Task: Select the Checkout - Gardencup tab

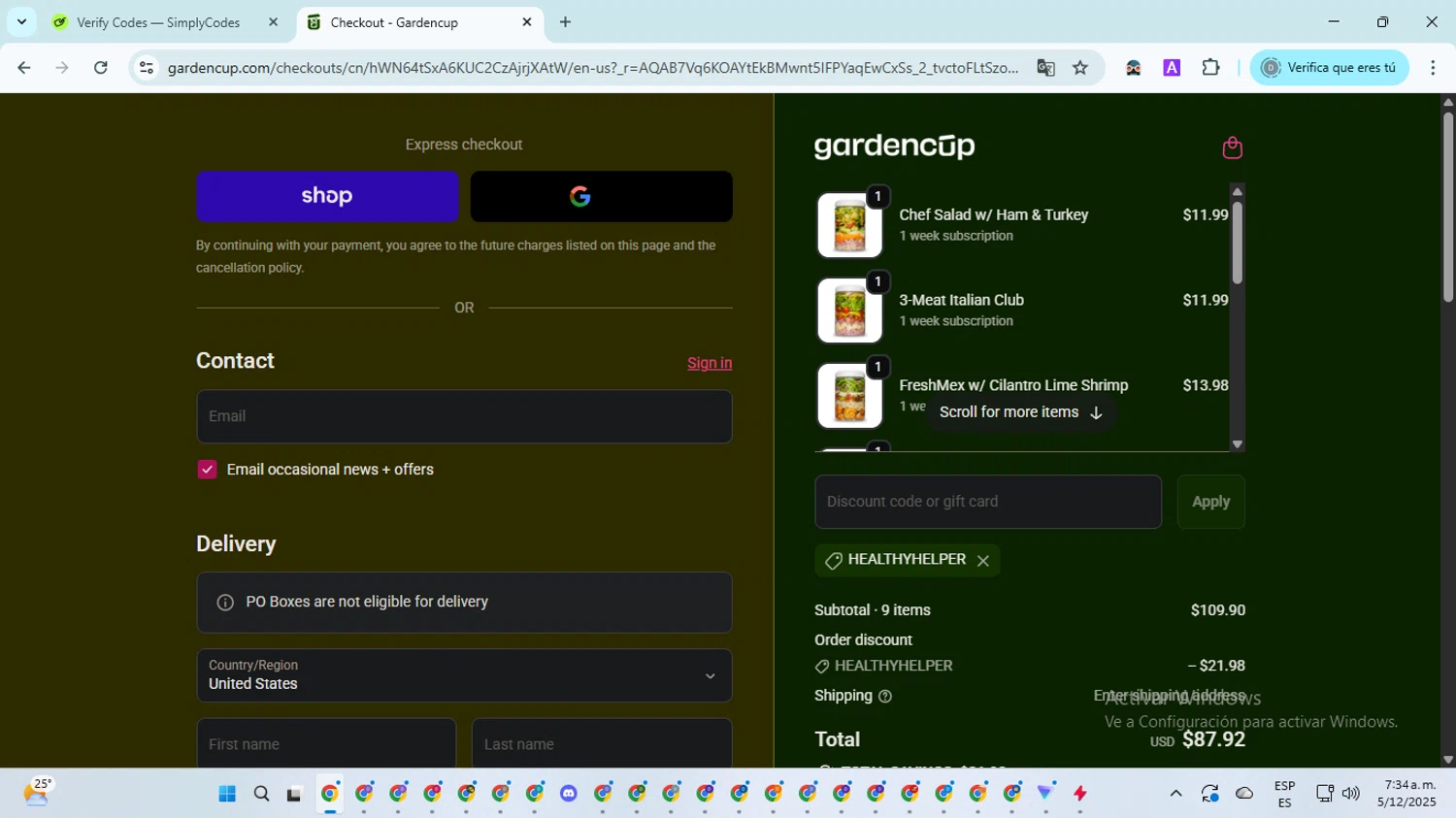Action: (394, 22)
